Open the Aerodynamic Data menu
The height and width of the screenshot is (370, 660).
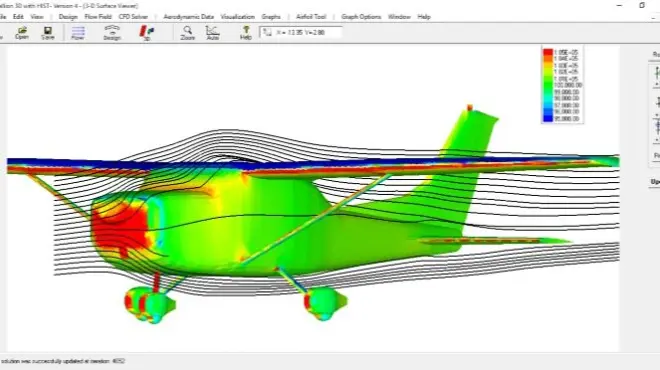[189, 17]
